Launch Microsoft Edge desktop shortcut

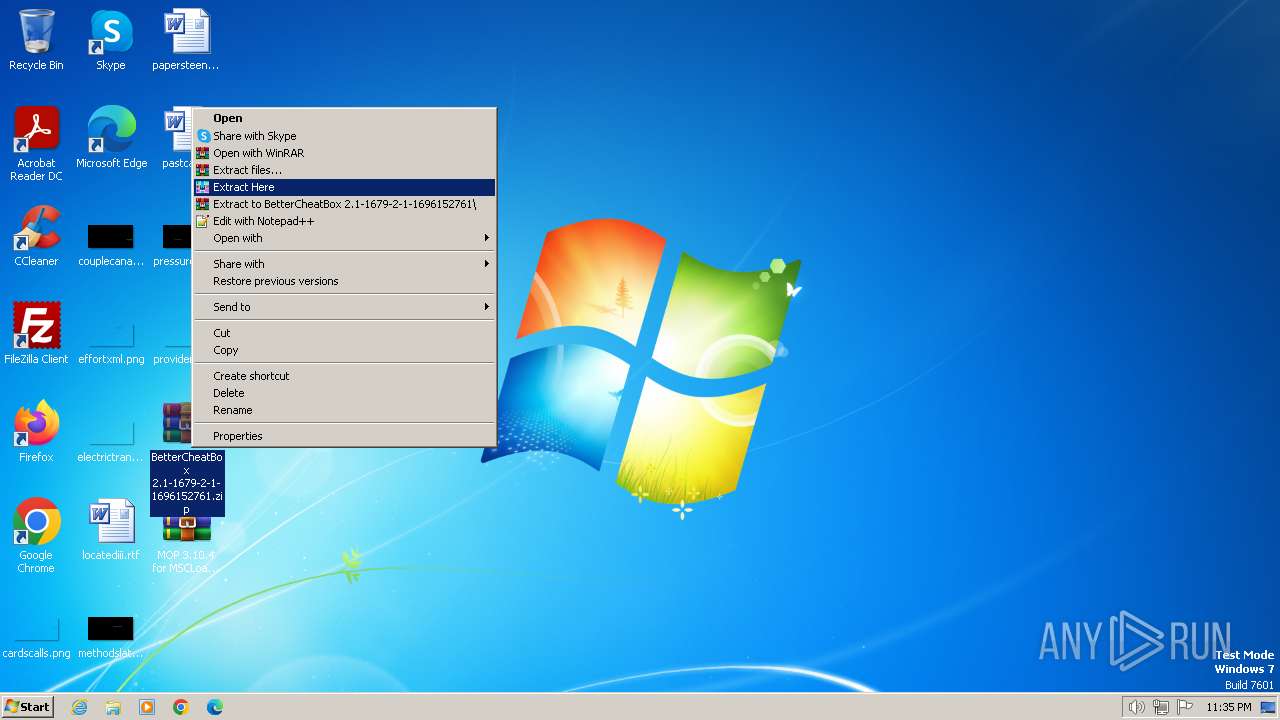click(x=111, y=137)
